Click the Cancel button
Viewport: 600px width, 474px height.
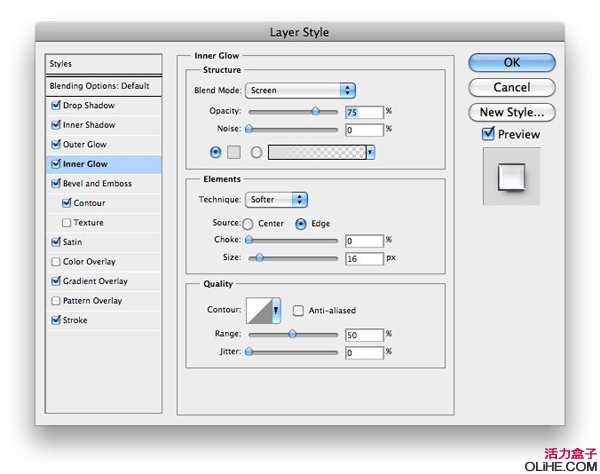511,88
